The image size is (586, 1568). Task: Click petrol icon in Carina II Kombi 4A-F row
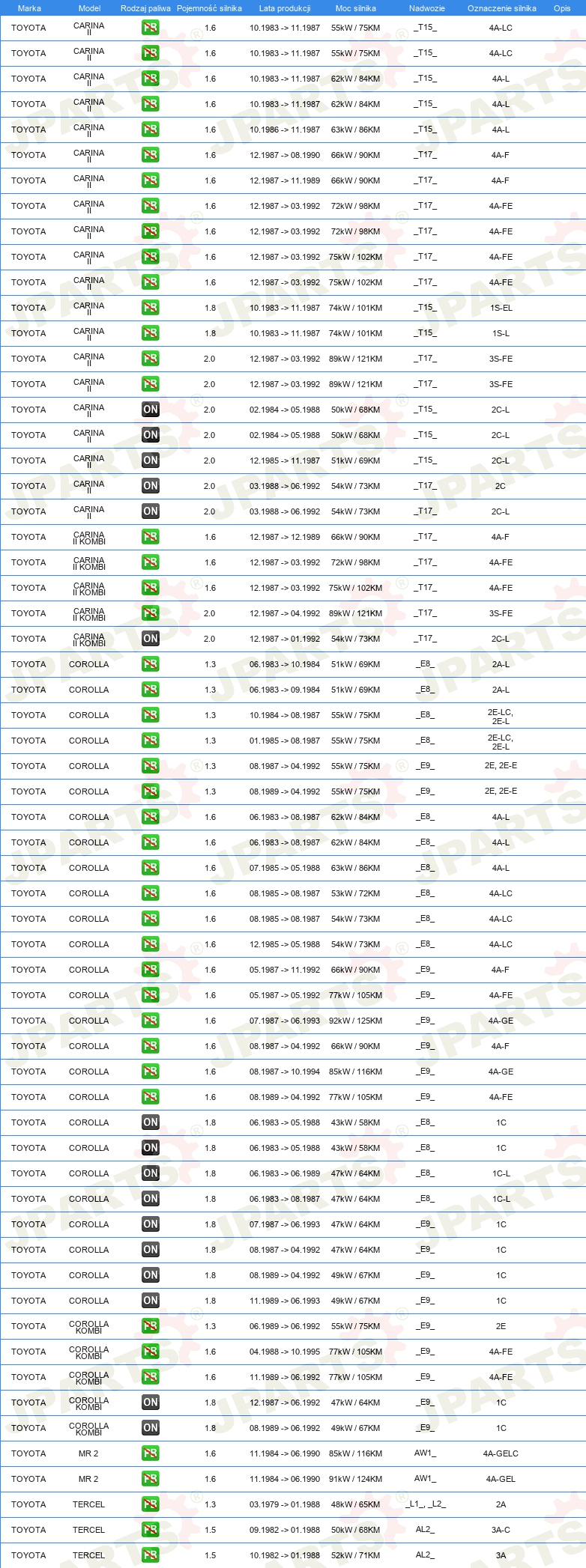coord(150,537)
